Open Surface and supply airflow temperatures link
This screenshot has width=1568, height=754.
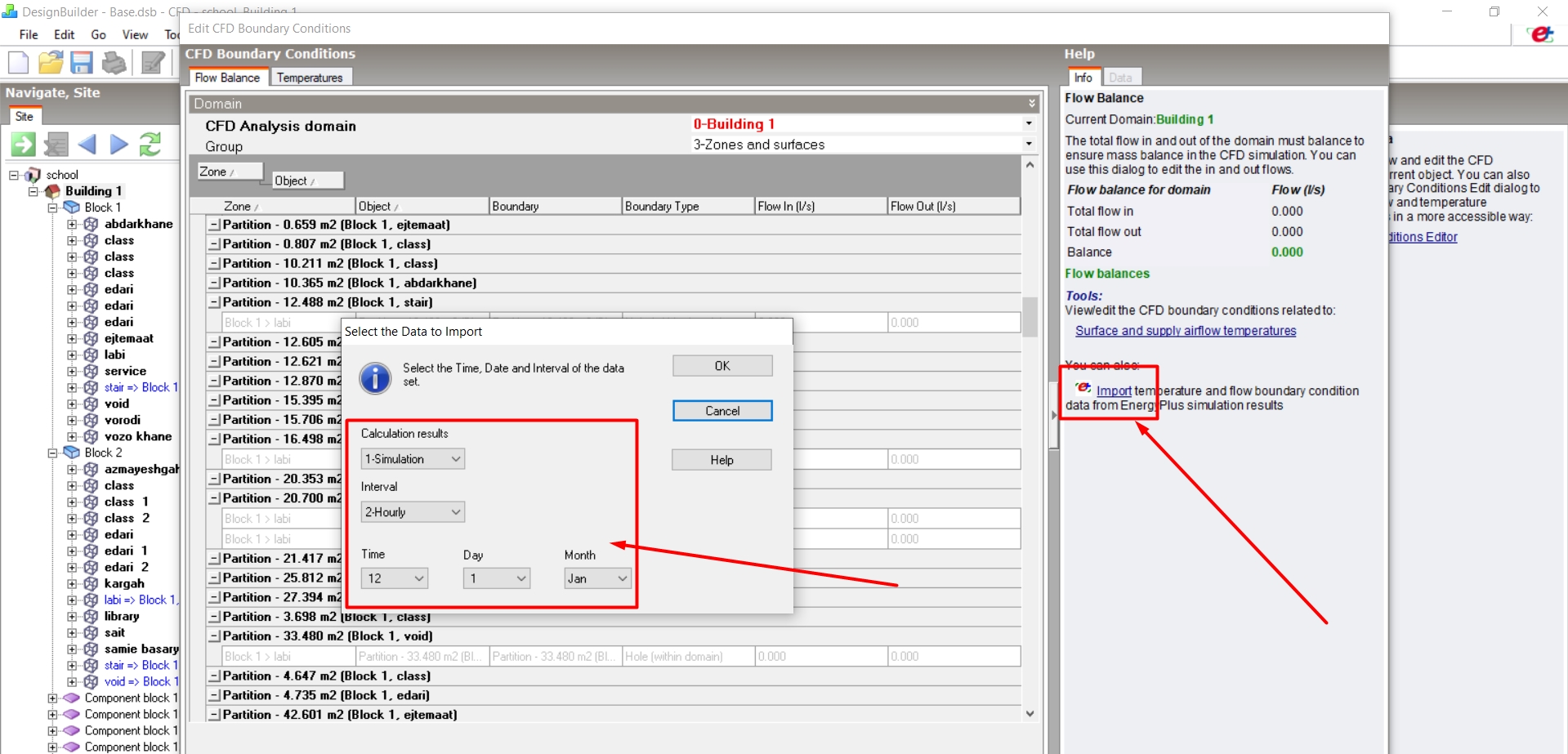[1186, 331]
